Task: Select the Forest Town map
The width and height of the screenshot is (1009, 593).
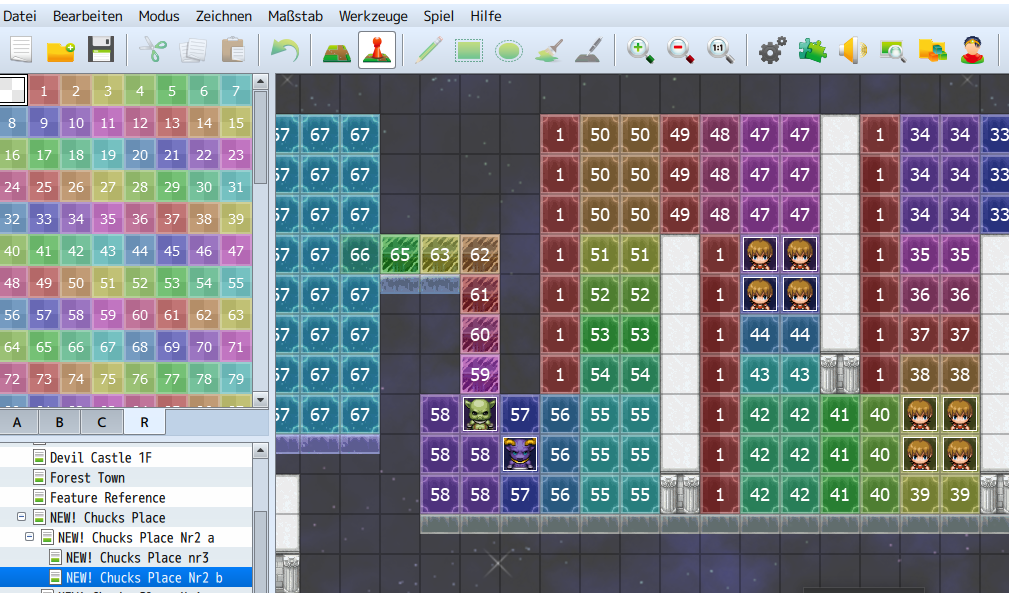Action: click(87, 478)
